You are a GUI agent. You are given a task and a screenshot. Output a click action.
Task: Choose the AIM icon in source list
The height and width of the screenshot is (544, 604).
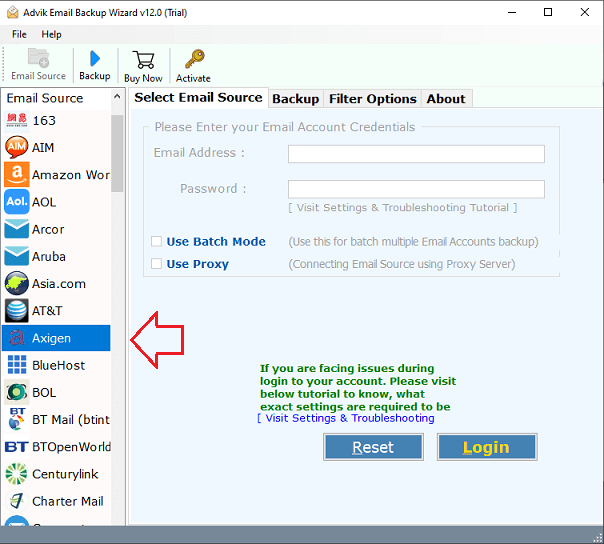point(17,147)
